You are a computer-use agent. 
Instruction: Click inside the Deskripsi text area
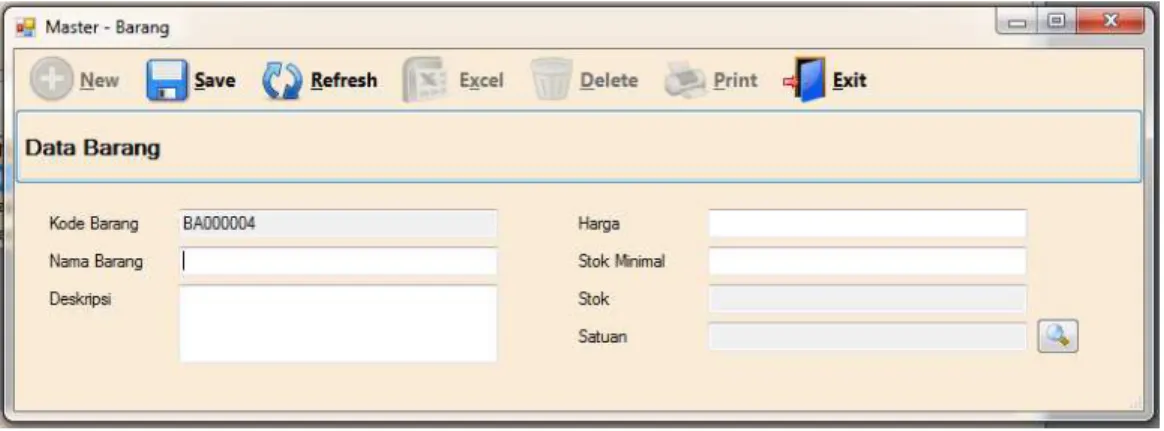click(339, 324)
